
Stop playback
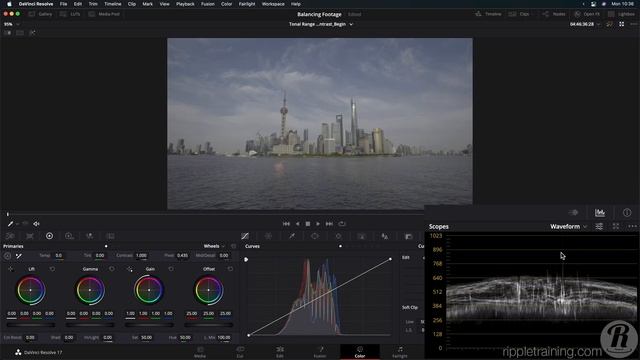(x=308, y=224)
